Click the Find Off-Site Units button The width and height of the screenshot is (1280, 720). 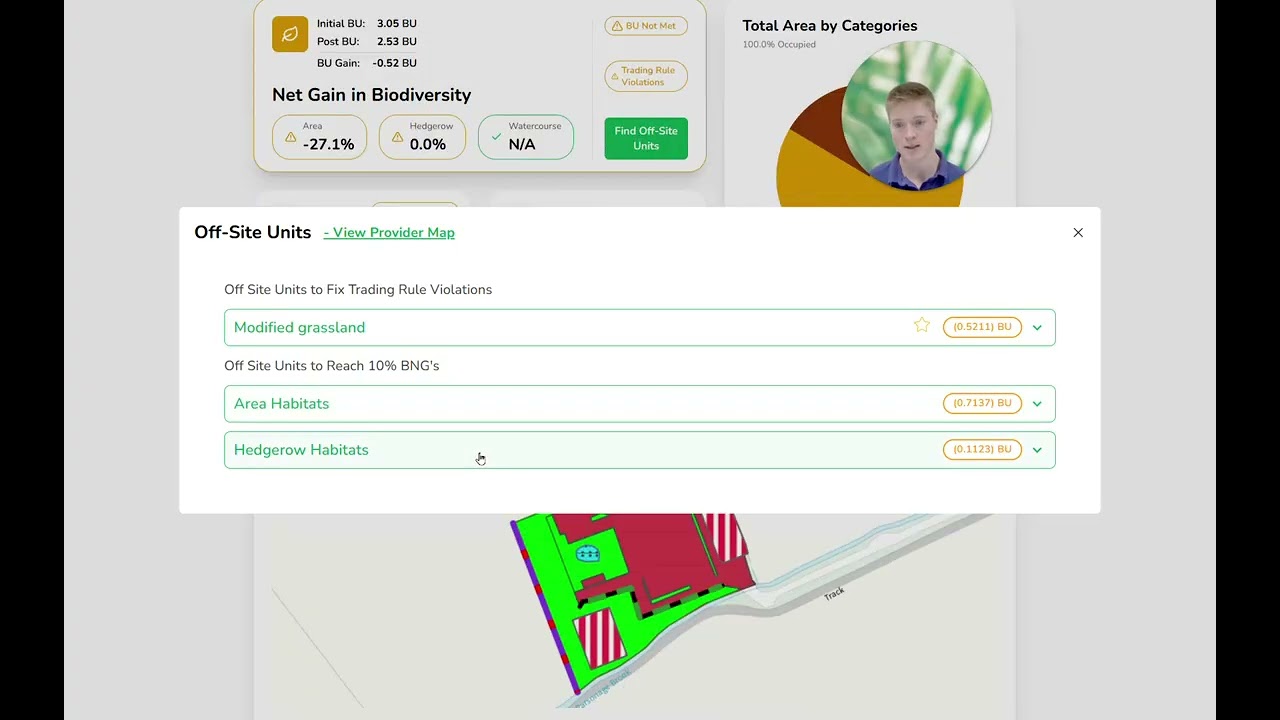(x=646, y=138)
